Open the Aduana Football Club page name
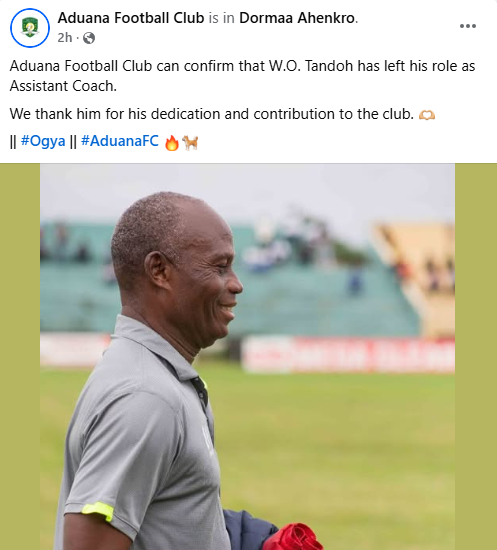The width and height of the screenshot is (497, 550). point(131,18)
